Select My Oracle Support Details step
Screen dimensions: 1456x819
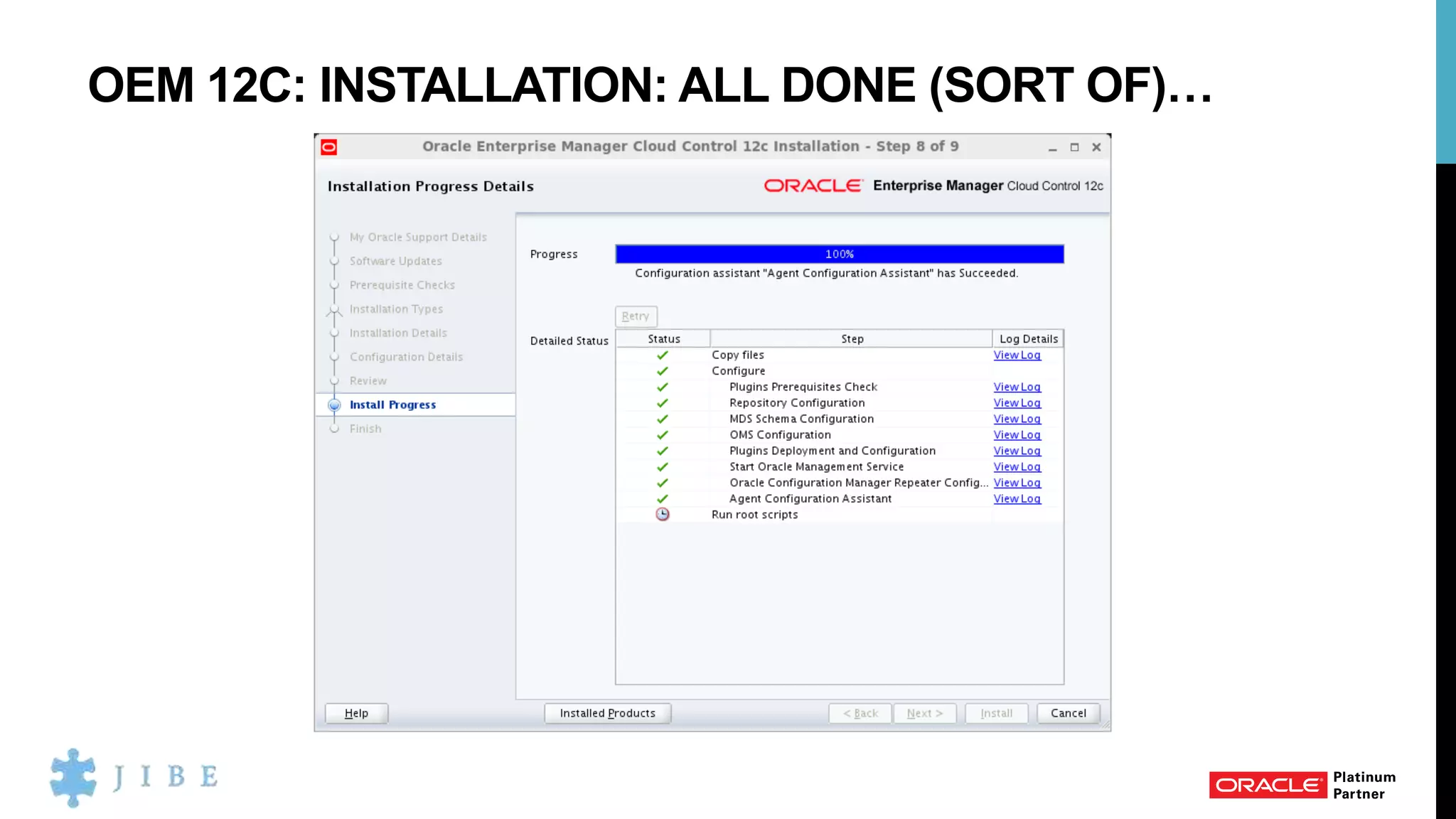pos(418,237)
